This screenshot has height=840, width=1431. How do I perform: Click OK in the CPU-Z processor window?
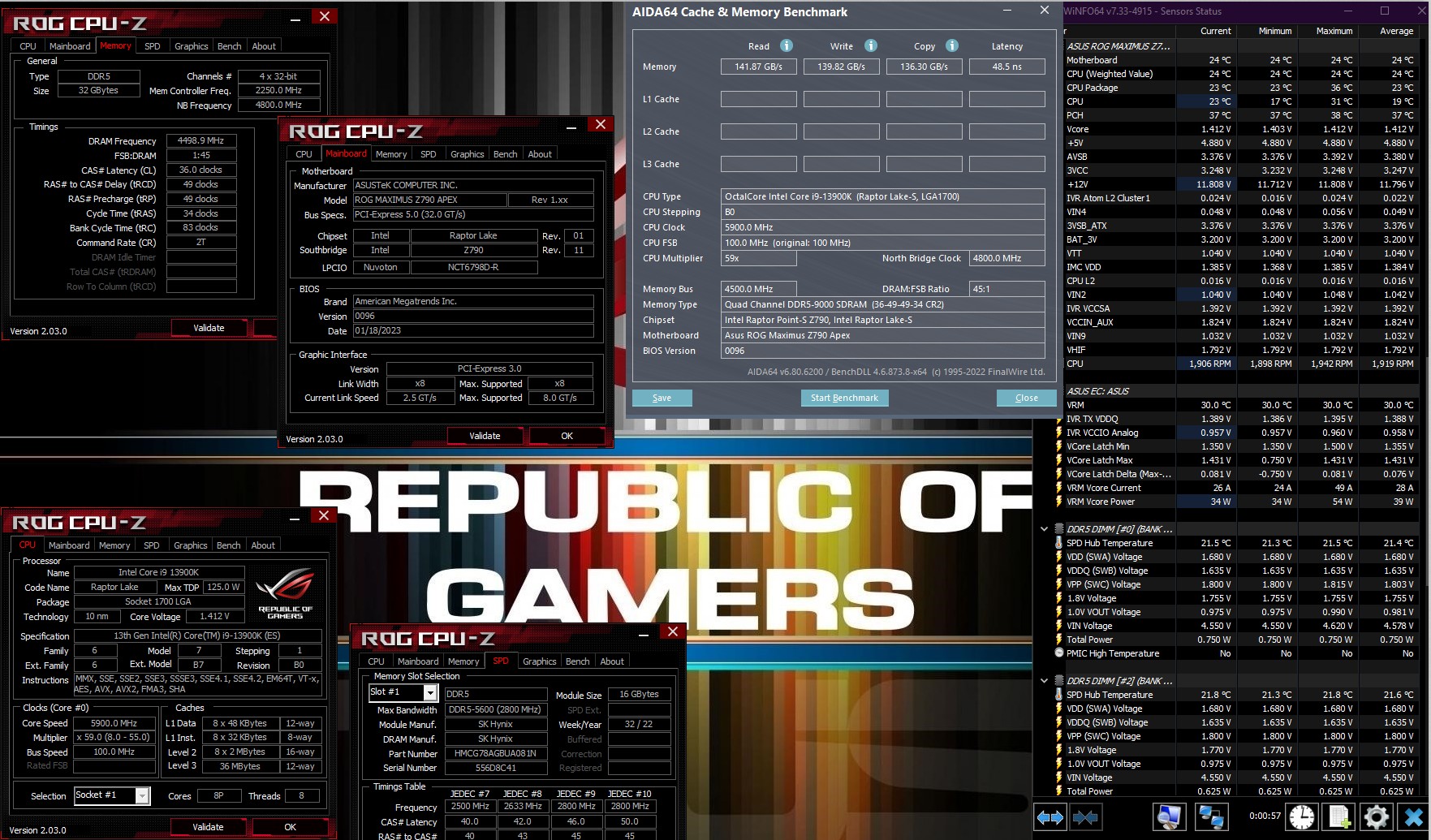pyautogui.click(x=290, y=827)
